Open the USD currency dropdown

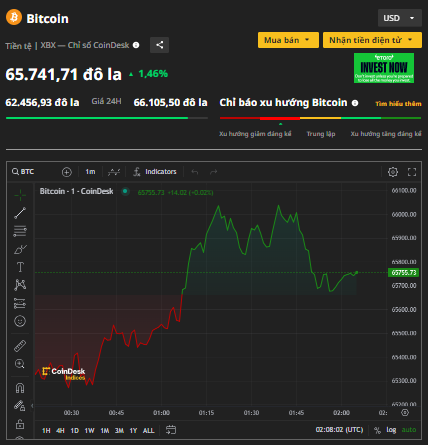tap(400, 18)
